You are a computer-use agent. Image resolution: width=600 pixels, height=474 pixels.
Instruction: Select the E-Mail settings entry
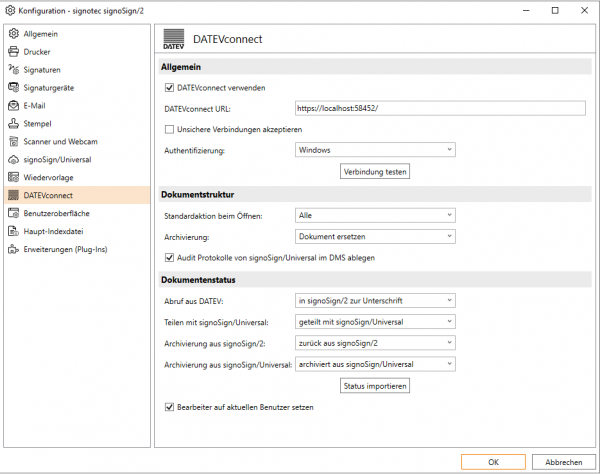click(x=77, y=106)
